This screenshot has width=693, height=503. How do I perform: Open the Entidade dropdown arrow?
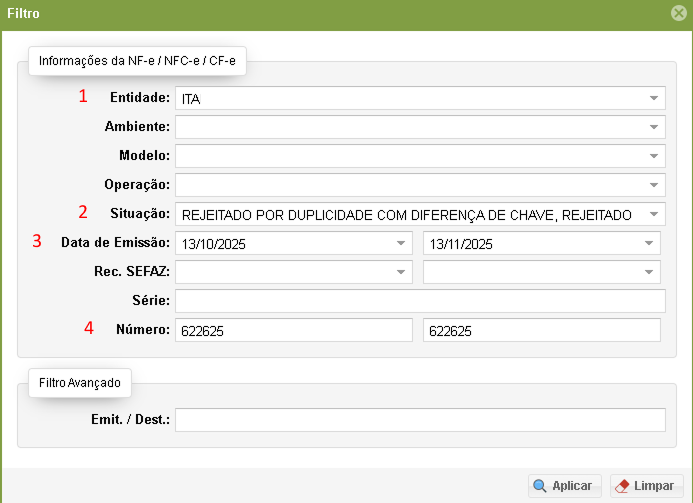653,98
